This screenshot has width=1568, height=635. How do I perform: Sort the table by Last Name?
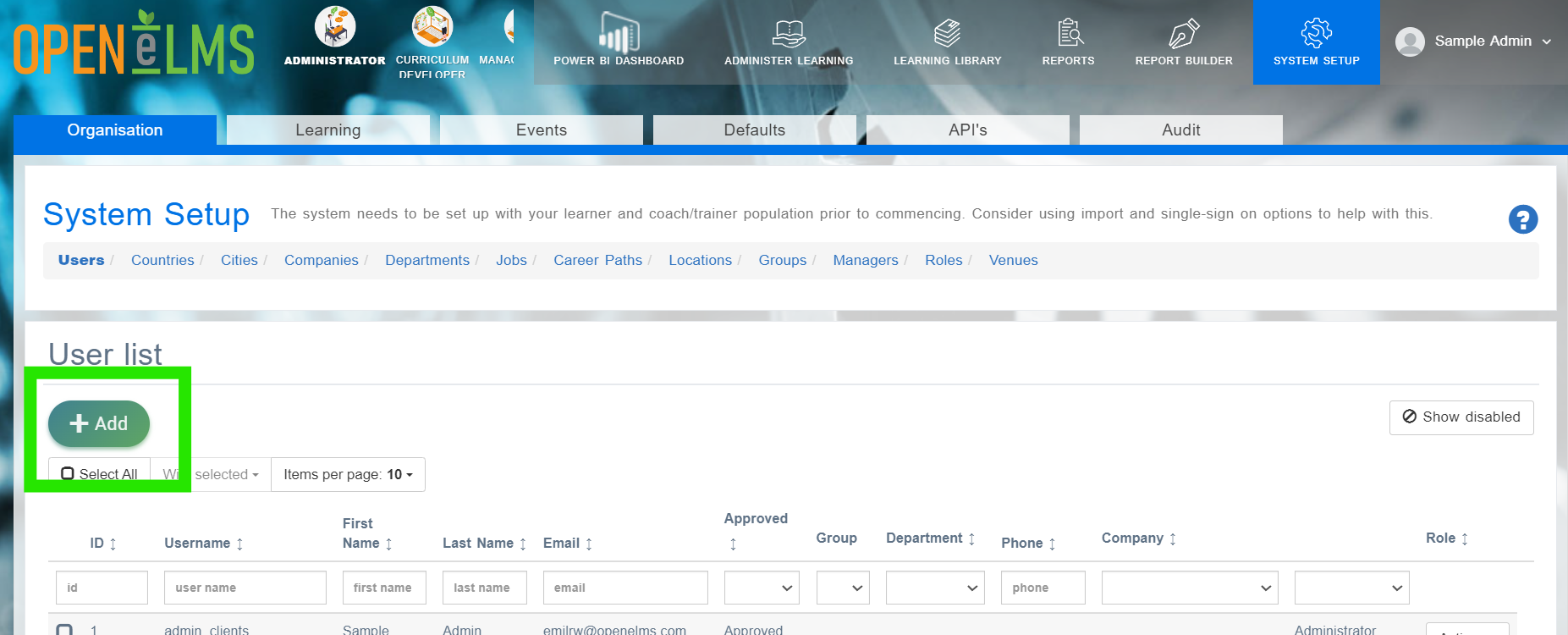523,544
